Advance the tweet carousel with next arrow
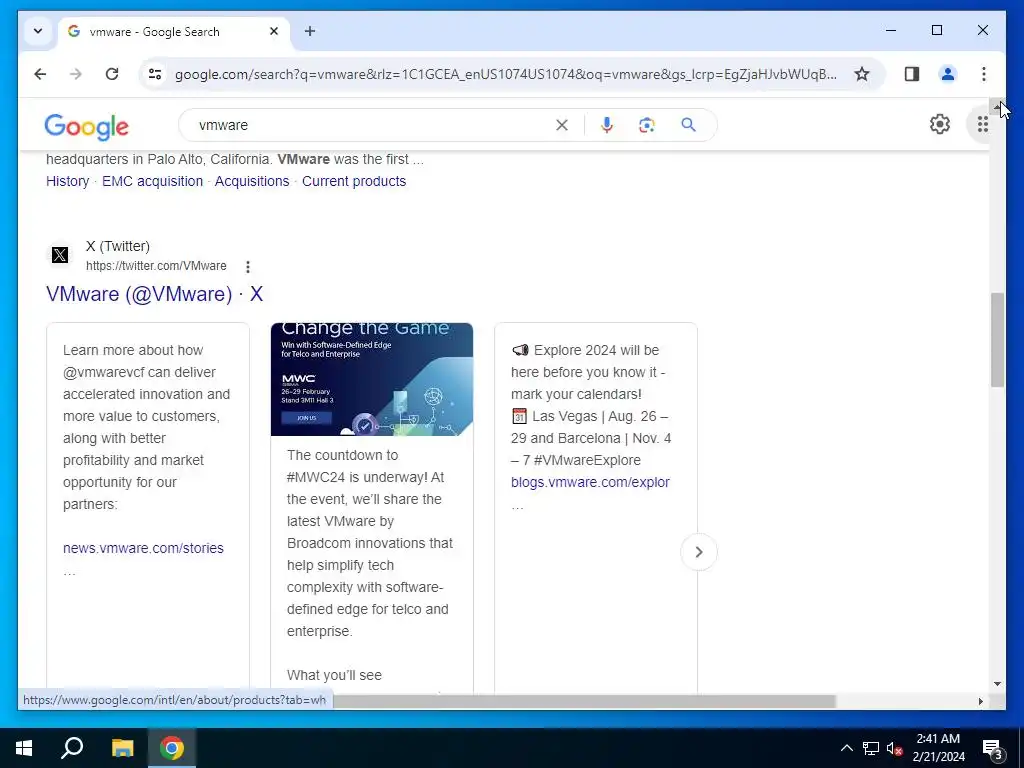This screenshot has height=768, width=1024. click(698, 552)
